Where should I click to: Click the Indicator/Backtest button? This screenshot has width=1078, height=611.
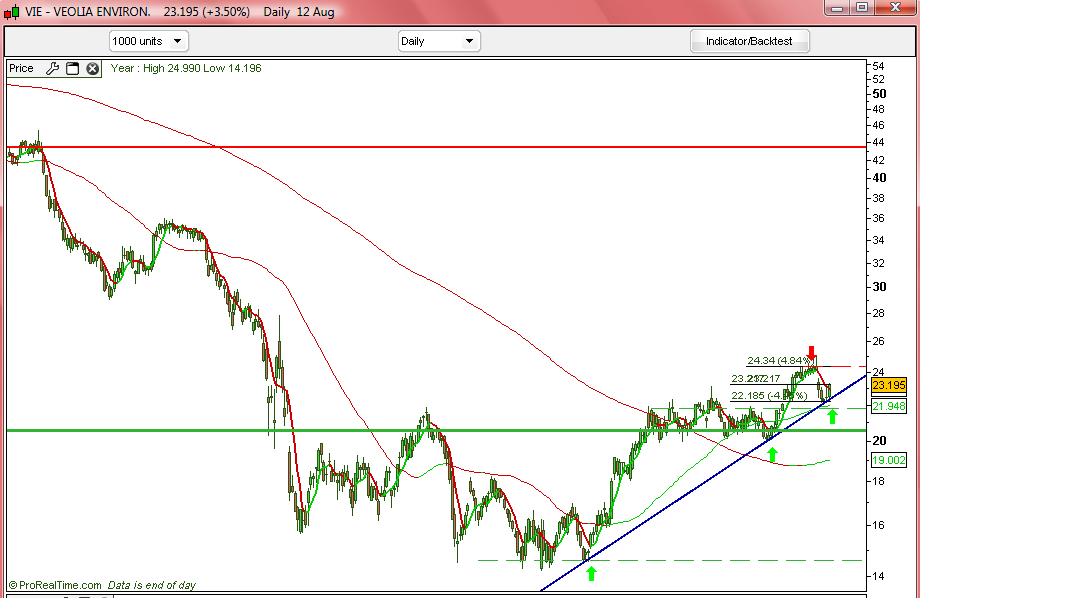749,41
